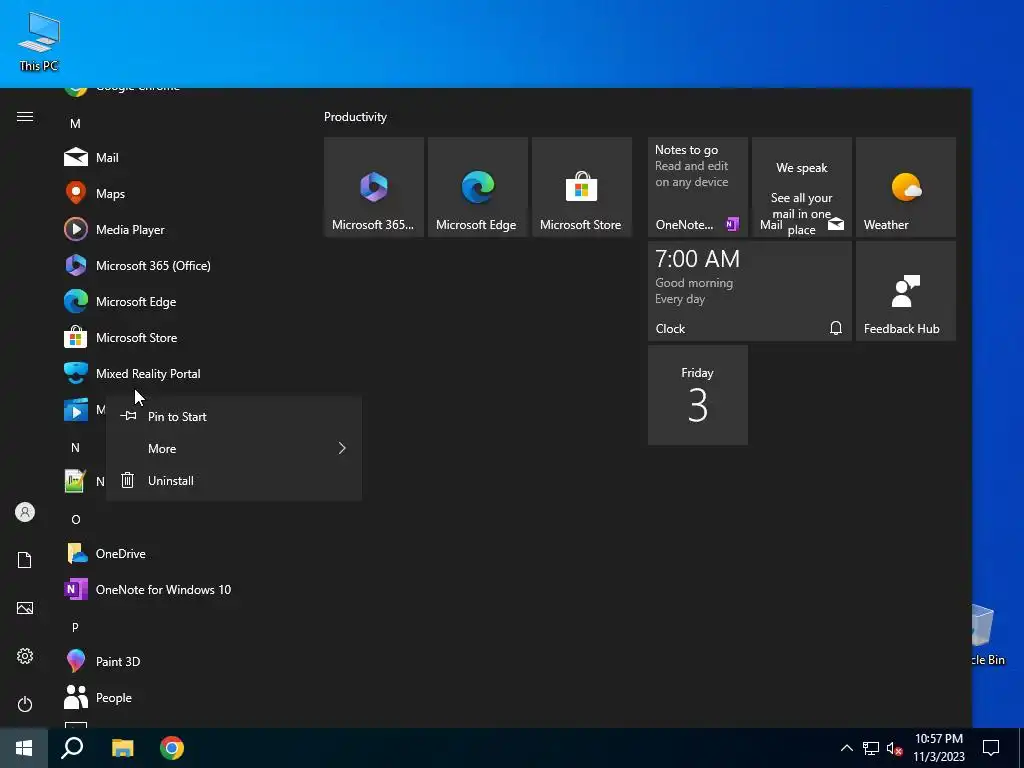
Task: Click the letter P section header
Action: pos(75,627)
